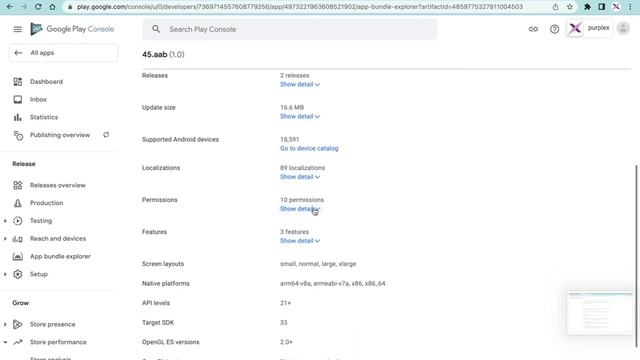Open the user profile avatar
Image resolution: width=640 pixels, height=360 pixels.
(x=623, y=28)
